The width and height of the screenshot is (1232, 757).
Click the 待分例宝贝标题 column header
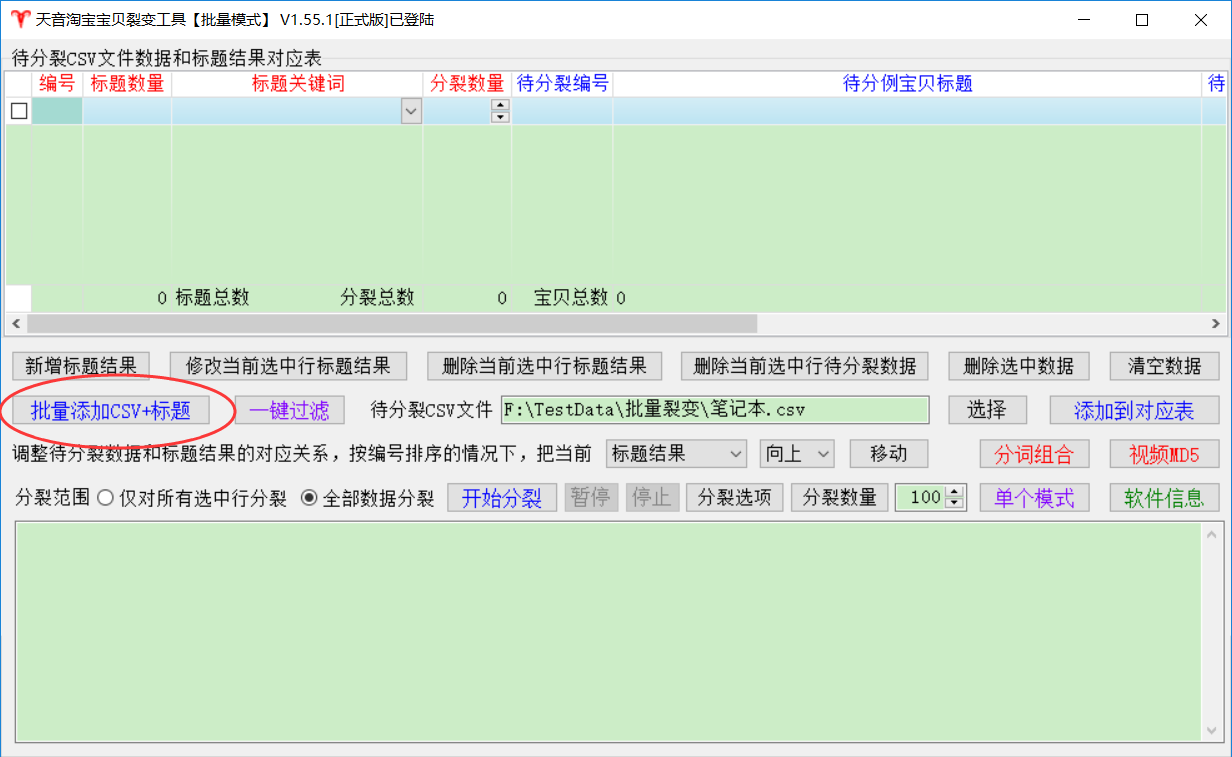[x=907, y=84]
